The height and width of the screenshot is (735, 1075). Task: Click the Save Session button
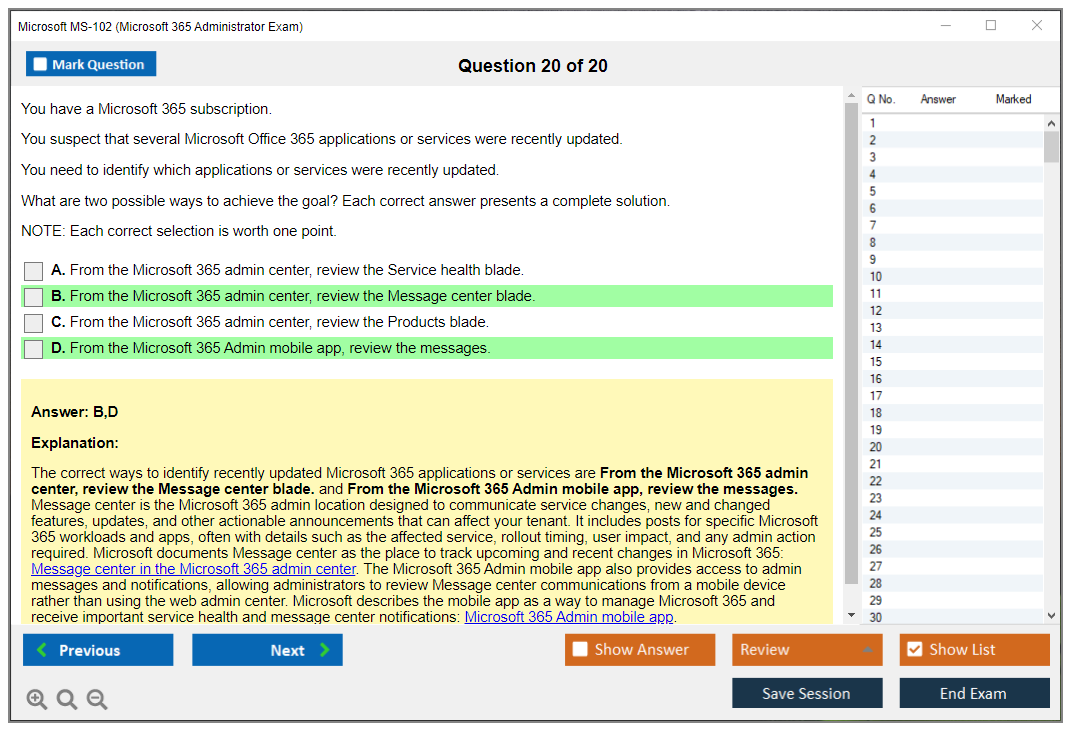coord(807,693)
